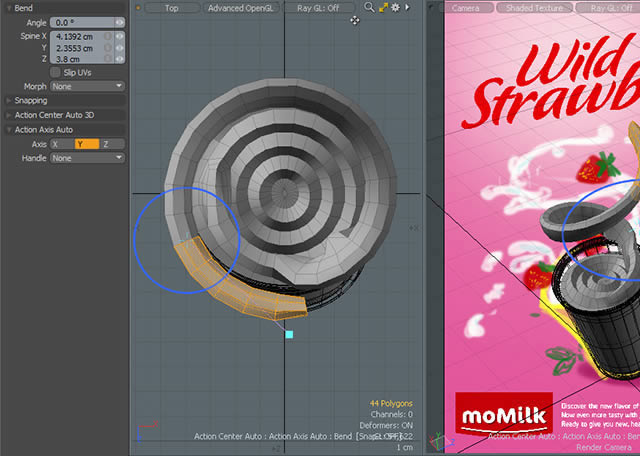Click the "Render Camera" label in right viewport
The image size is (640, 456).
pyautogui.click(x=603, y=447)
